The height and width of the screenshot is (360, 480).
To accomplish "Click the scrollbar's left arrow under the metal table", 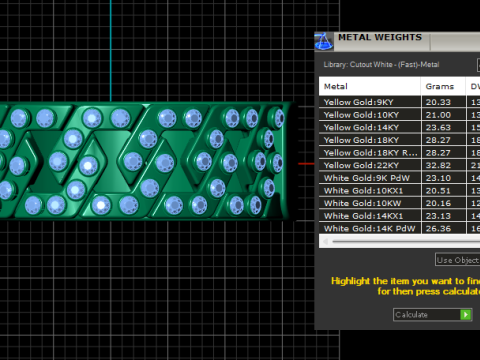I will 325,241.
